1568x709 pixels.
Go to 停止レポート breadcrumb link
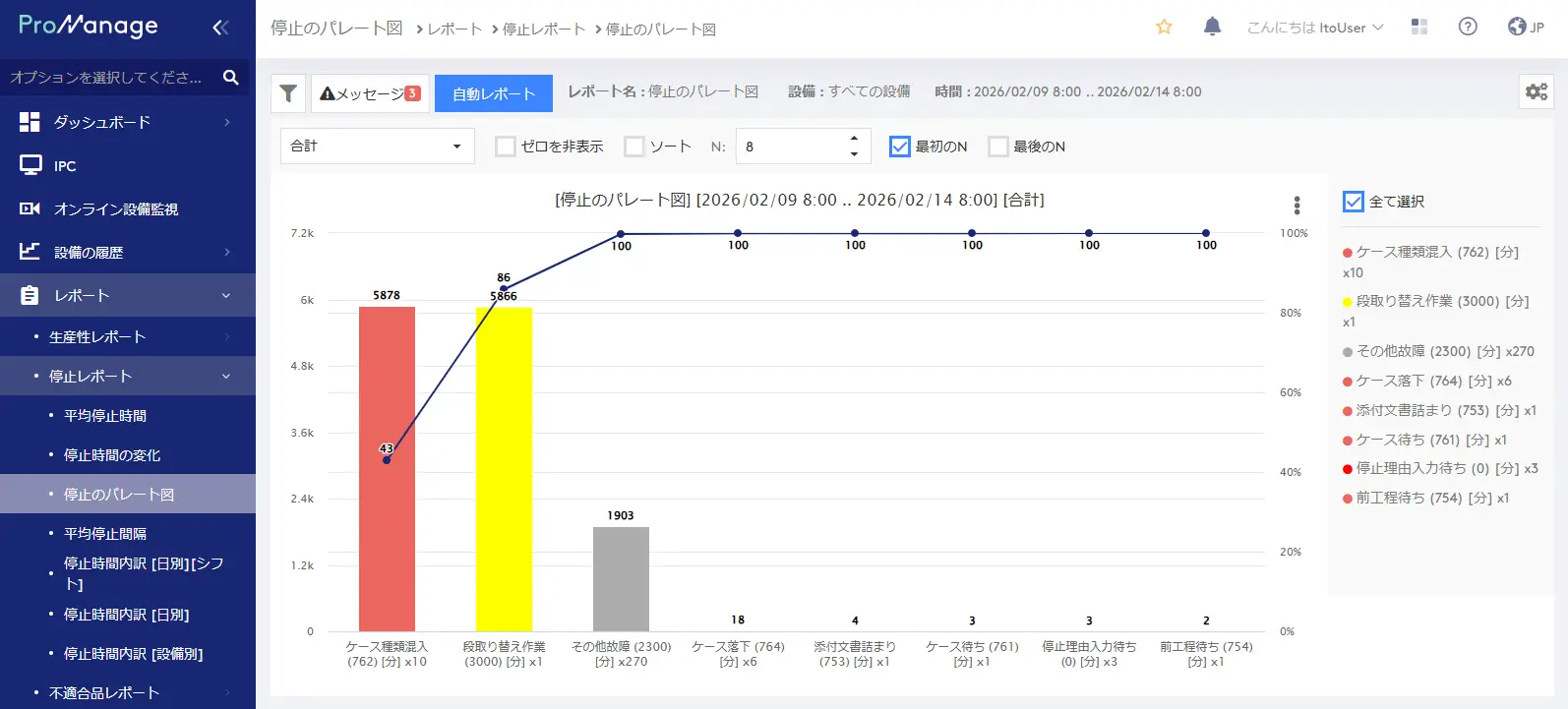coord(544,29)
